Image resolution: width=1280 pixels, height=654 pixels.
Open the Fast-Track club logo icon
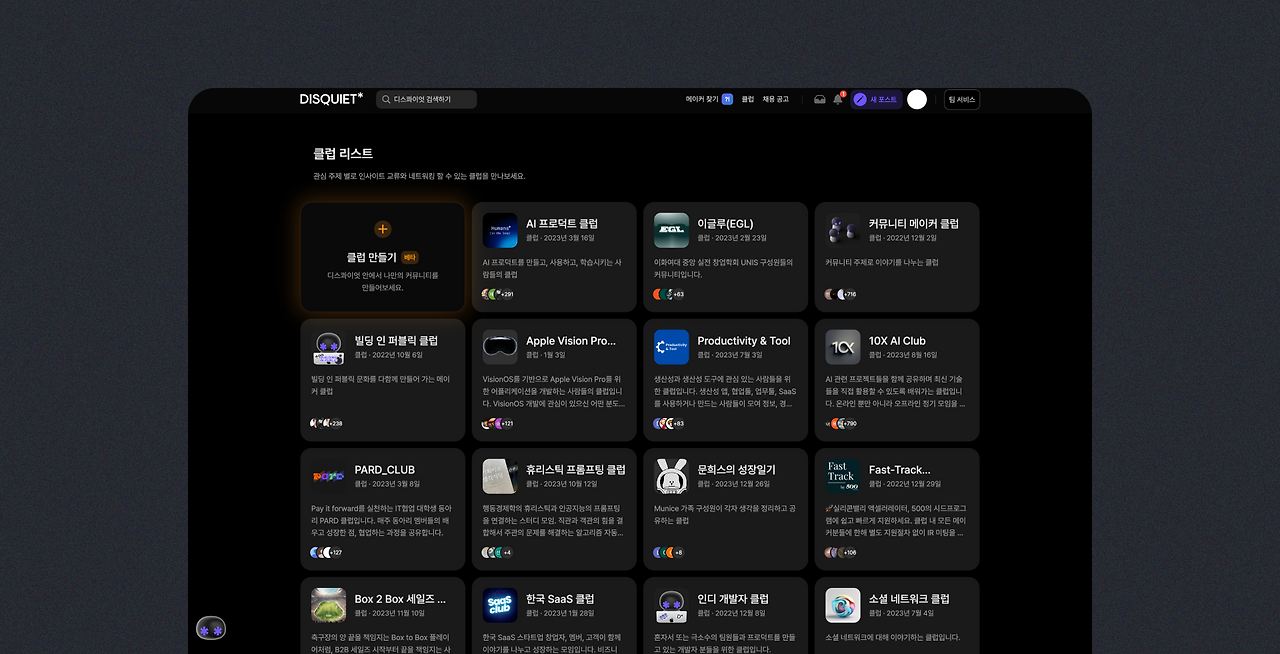tap(843, 476)
